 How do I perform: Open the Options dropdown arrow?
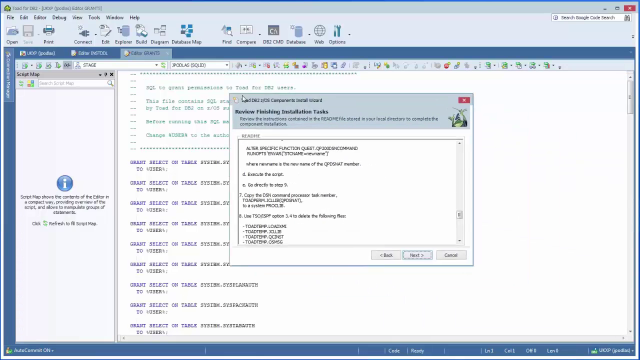click(x=349, y=34)
